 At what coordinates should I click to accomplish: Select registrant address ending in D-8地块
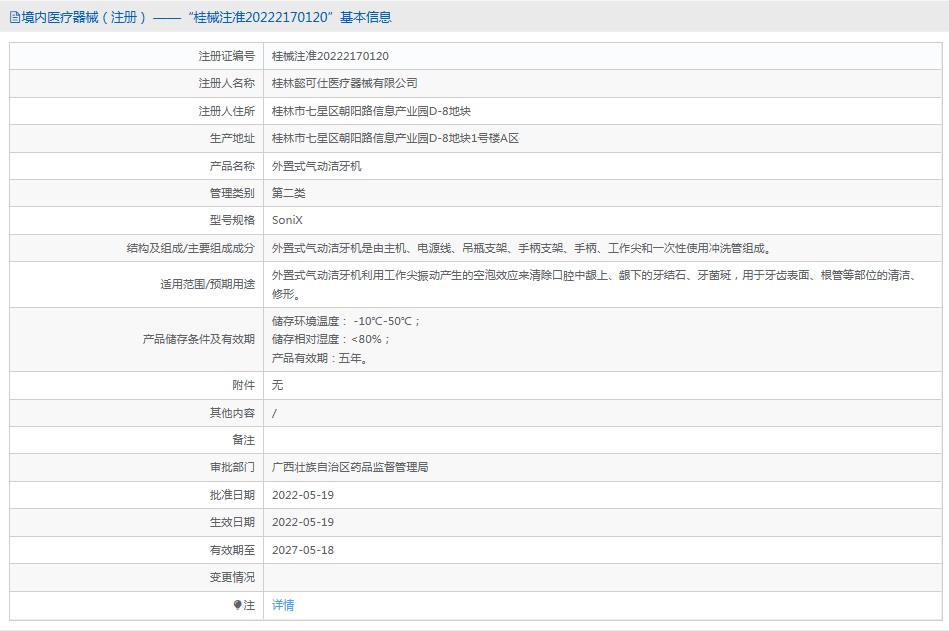[x=371, y=111]
